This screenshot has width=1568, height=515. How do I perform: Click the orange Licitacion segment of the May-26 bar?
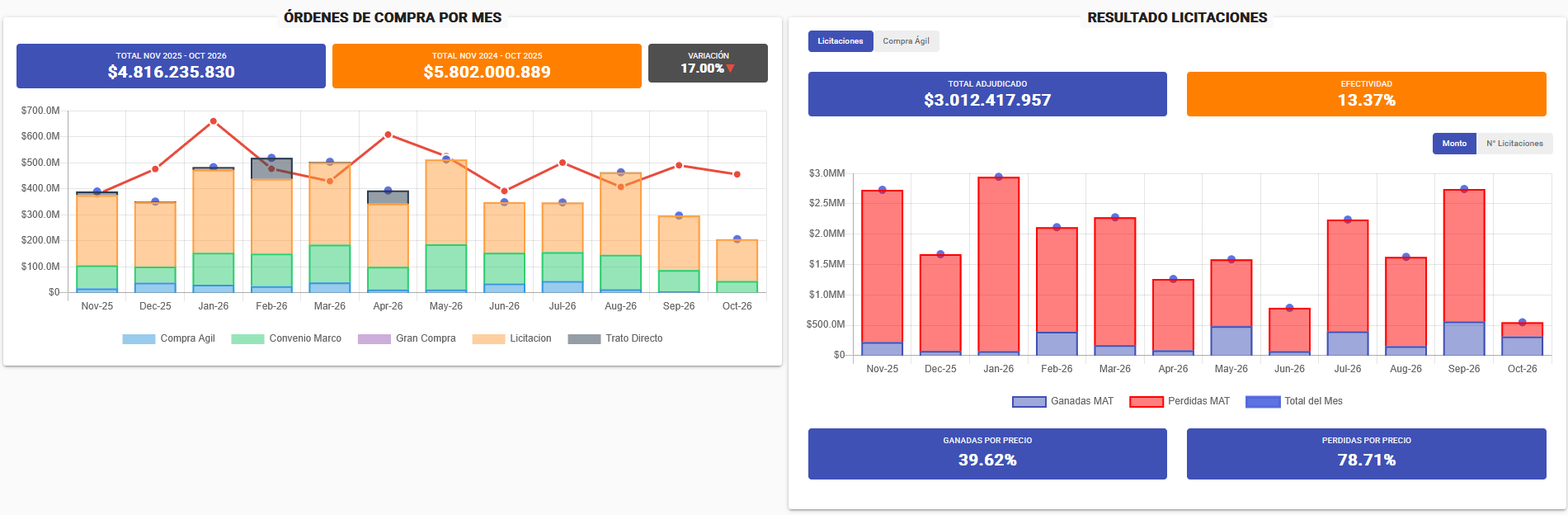coord(446,202)
